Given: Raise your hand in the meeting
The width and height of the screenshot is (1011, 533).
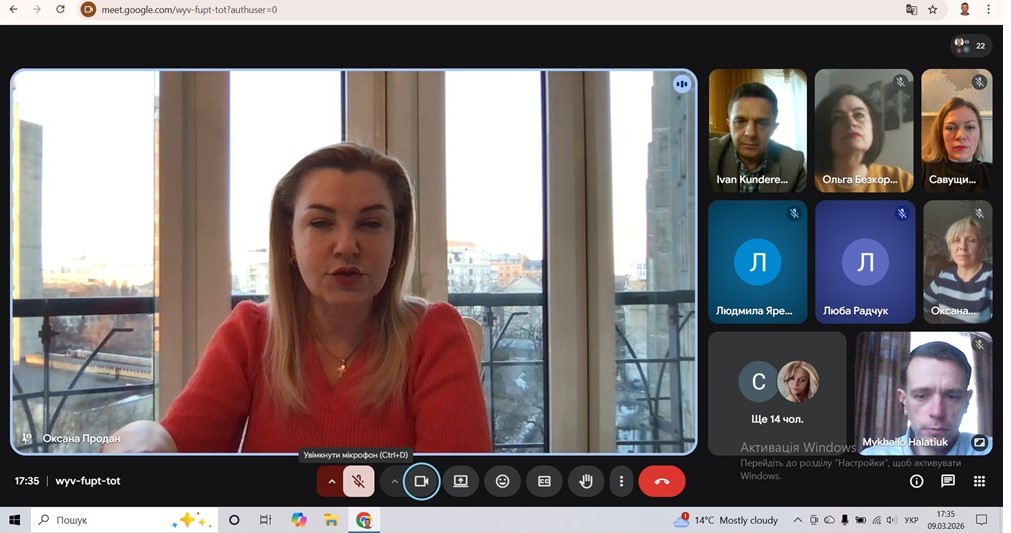Looking at the screenshot, I should (x=586, y=481).
